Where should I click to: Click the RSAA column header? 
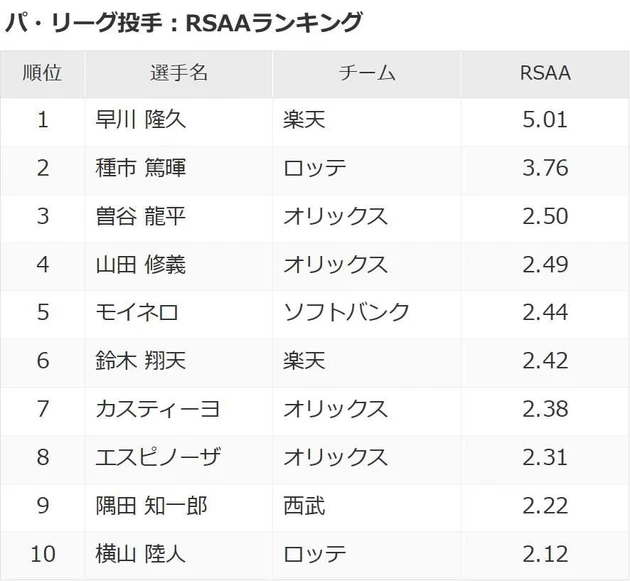545,73
